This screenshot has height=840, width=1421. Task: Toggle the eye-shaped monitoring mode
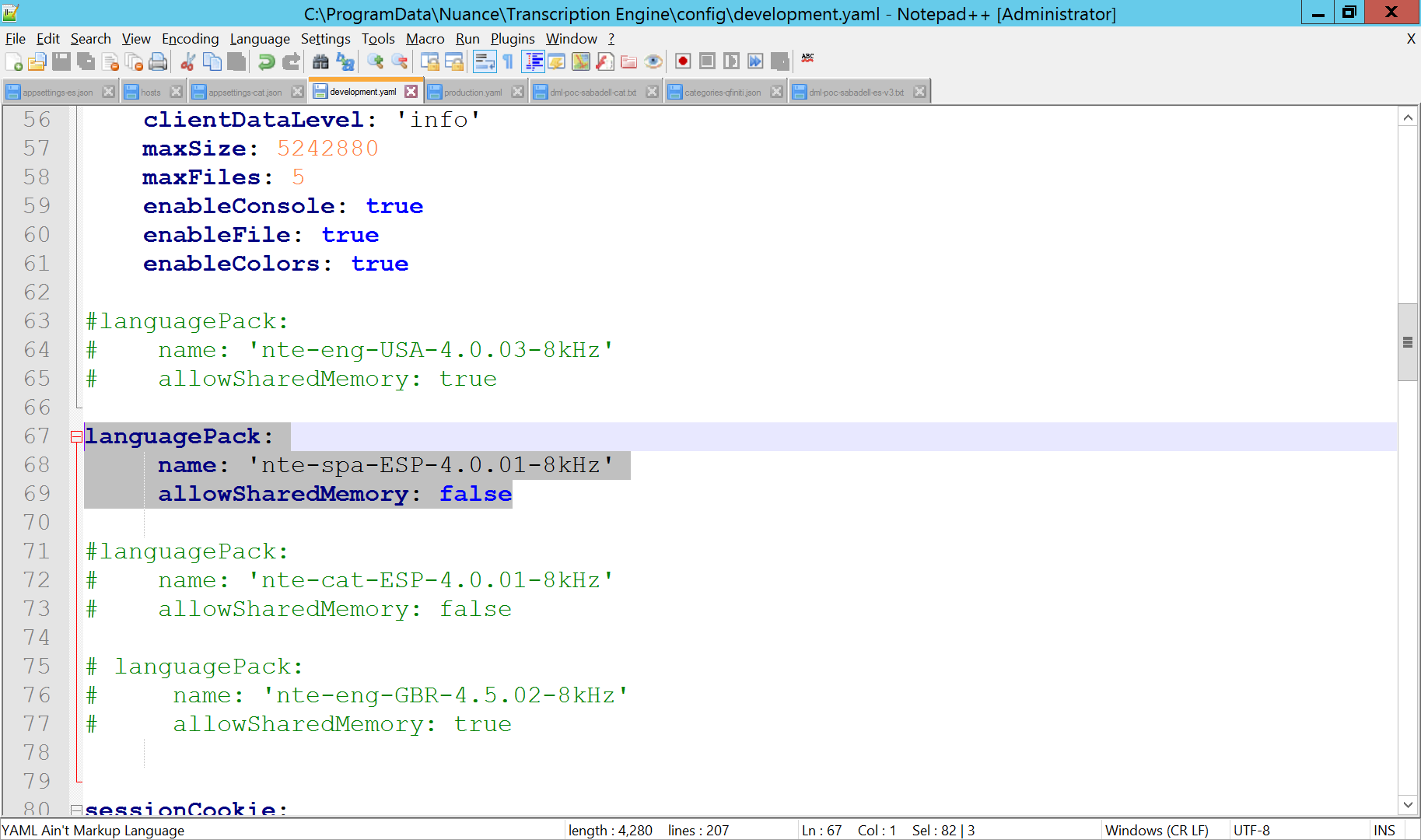(x=653, y=61)
